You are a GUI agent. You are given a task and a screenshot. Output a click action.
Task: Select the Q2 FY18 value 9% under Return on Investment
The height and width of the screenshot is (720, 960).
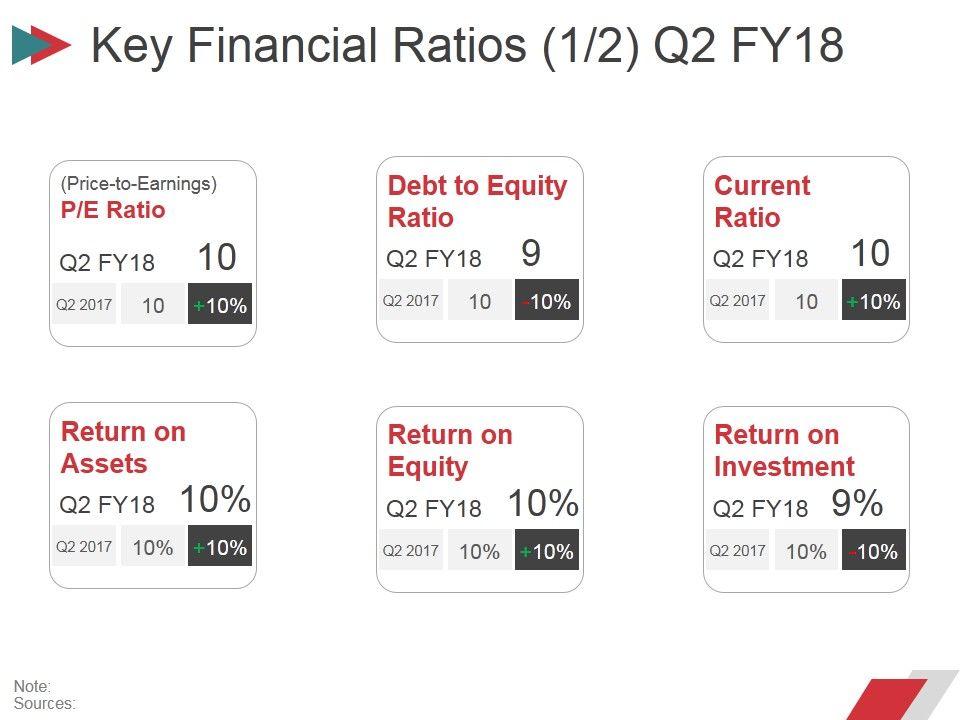coord(857,504)
